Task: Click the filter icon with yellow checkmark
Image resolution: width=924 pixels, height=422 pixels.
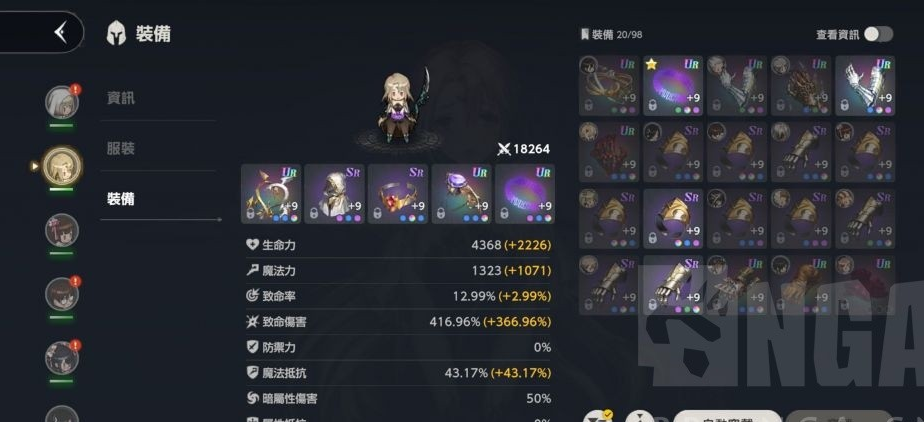Action: tap(598, 416)
